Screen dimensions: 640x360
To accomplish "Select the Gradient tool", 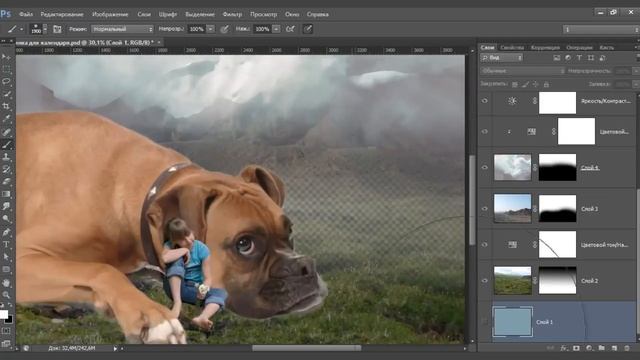I will point(6,194).
